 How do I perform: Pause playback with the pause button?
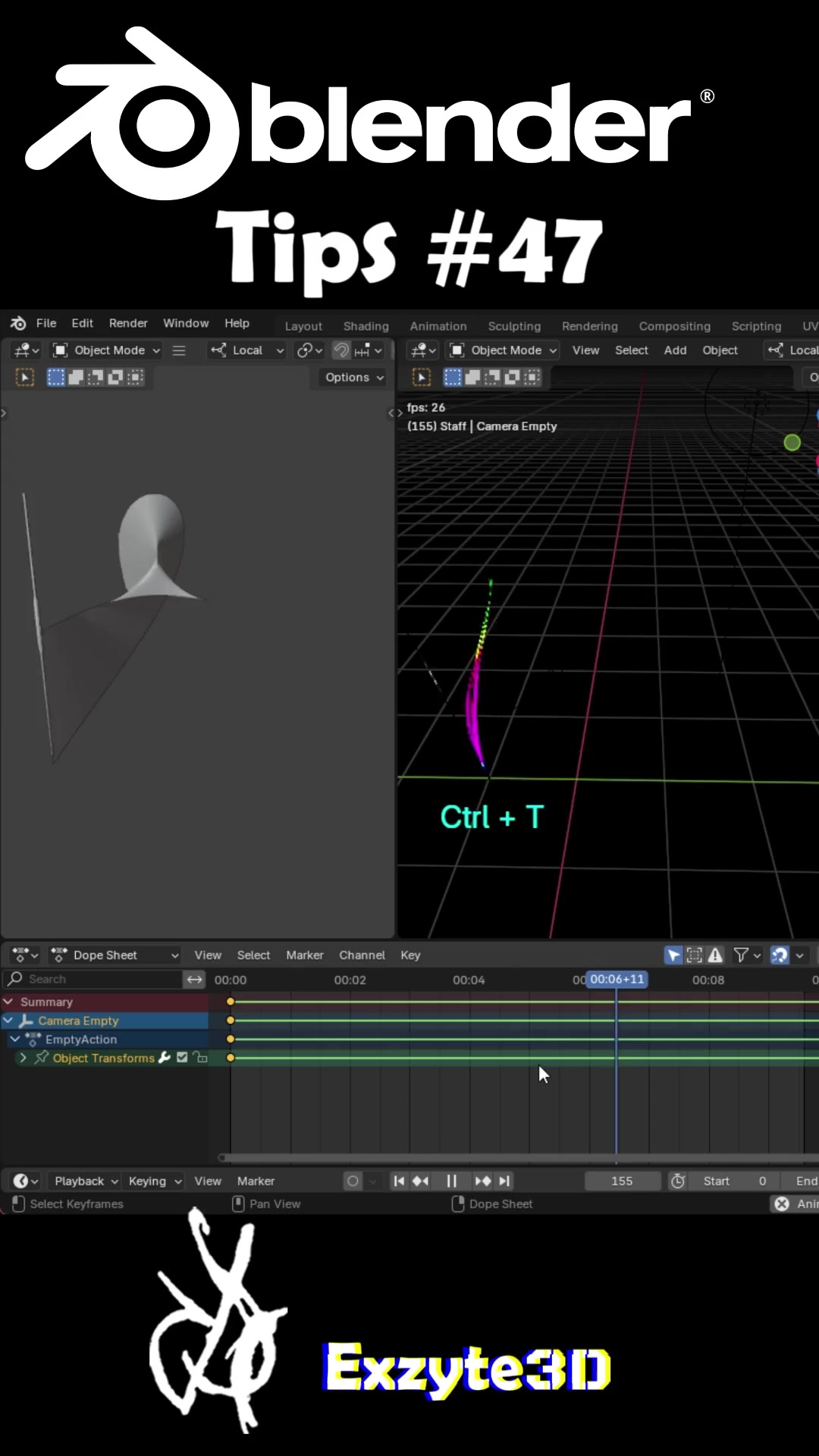451,1181
